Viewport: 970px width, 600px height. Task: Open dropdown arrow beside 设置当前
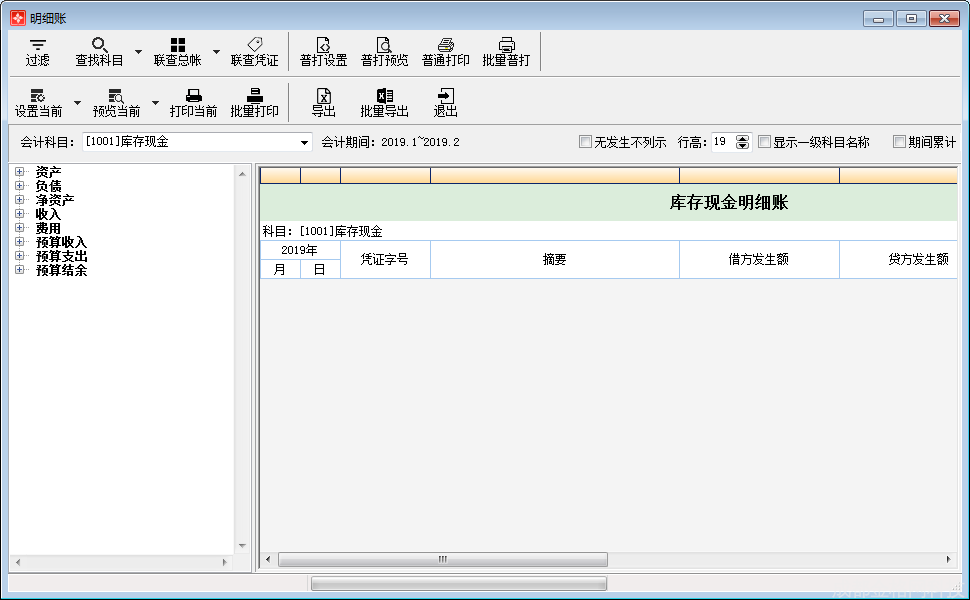coord(77,103)
